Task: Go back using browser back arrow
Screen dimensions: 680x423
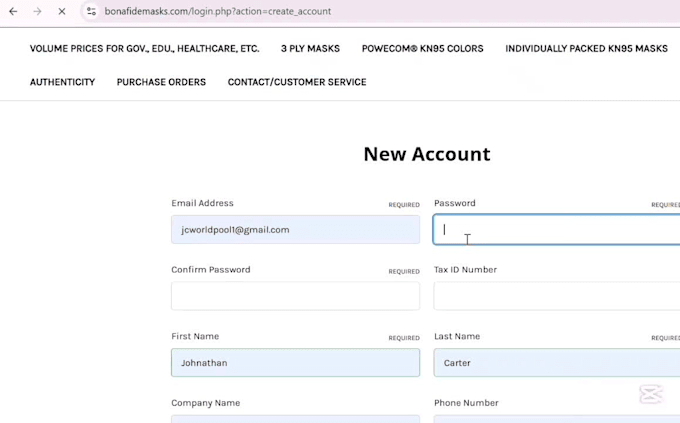Action: pos(13,11)
